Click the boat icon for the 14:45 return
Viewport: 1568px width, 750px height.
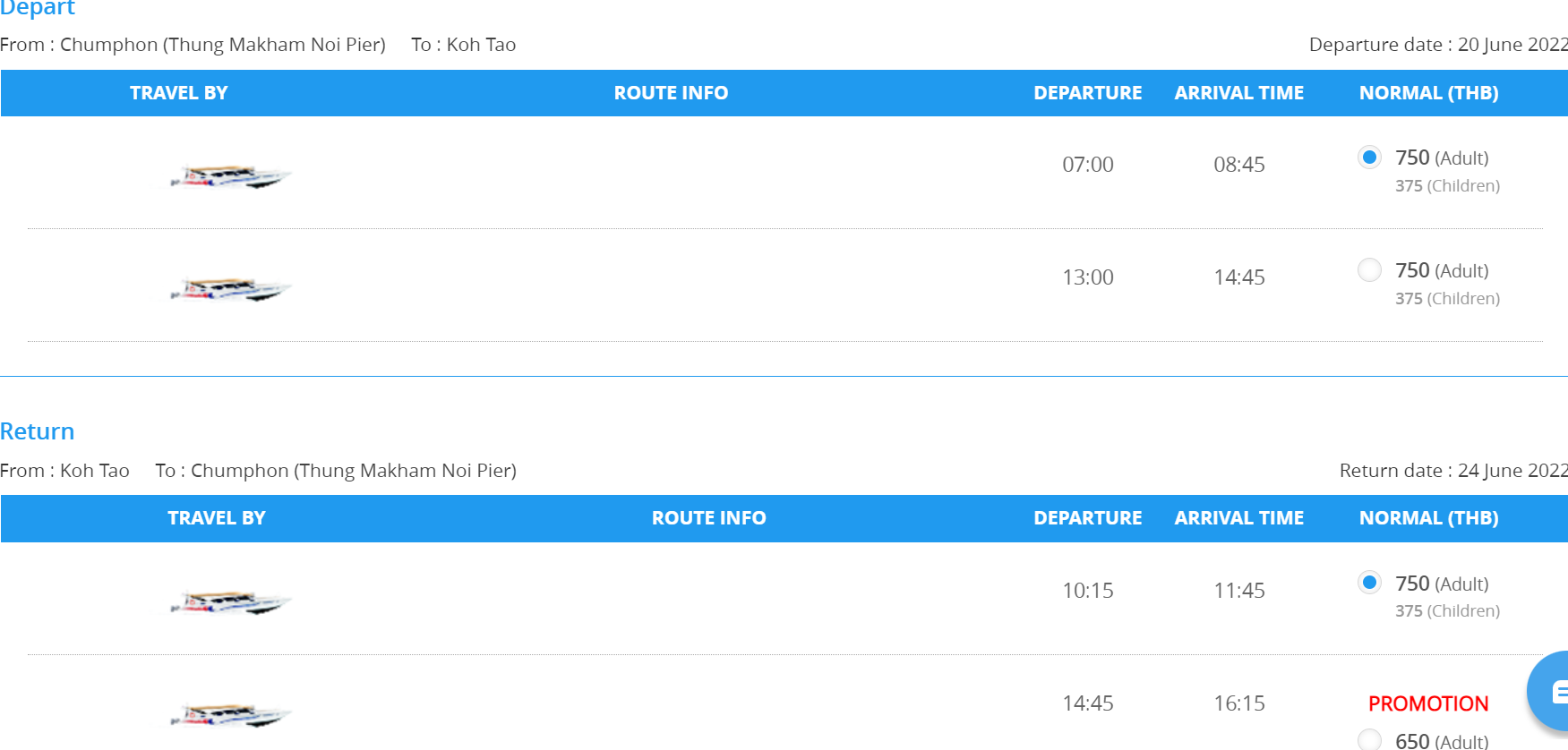coord(231,715)
